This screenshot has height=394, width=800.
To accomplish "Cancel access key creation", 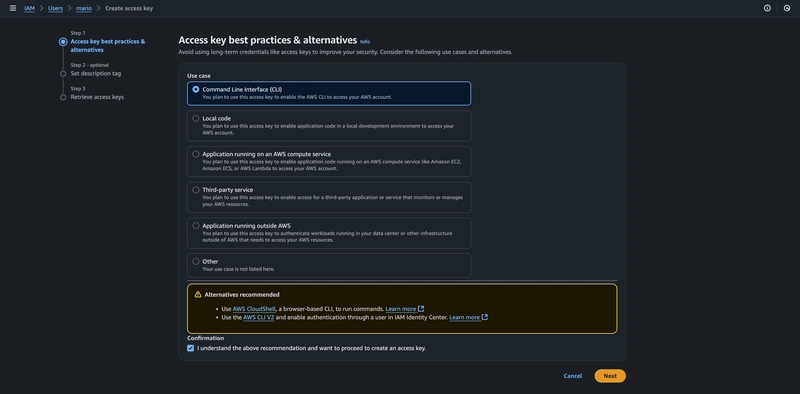I will (572, 376).
